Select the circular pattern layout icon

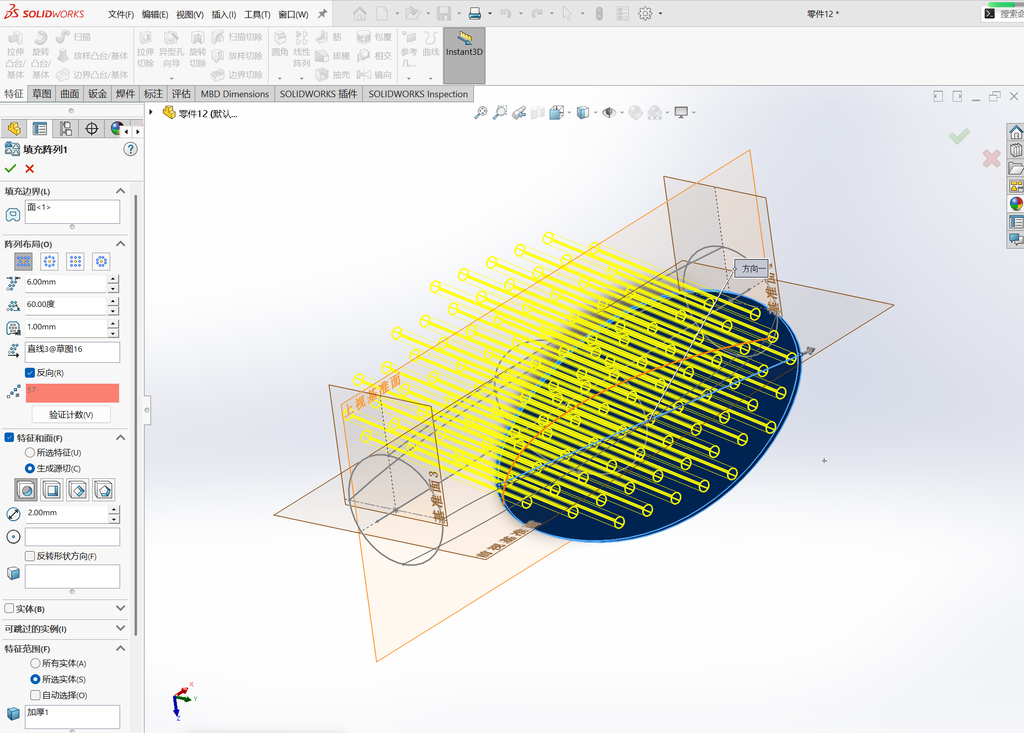point(50,261)
